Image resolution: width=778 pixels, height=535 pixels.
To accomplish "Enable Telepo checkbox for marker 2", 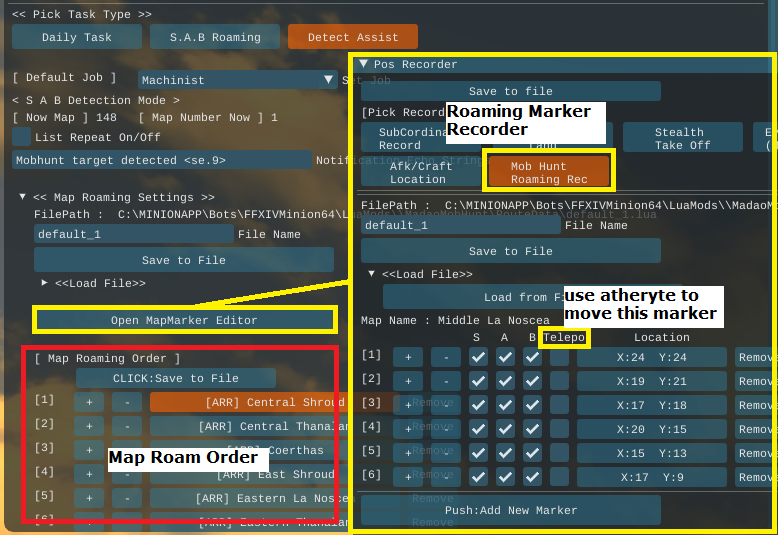I will [559, 381].
